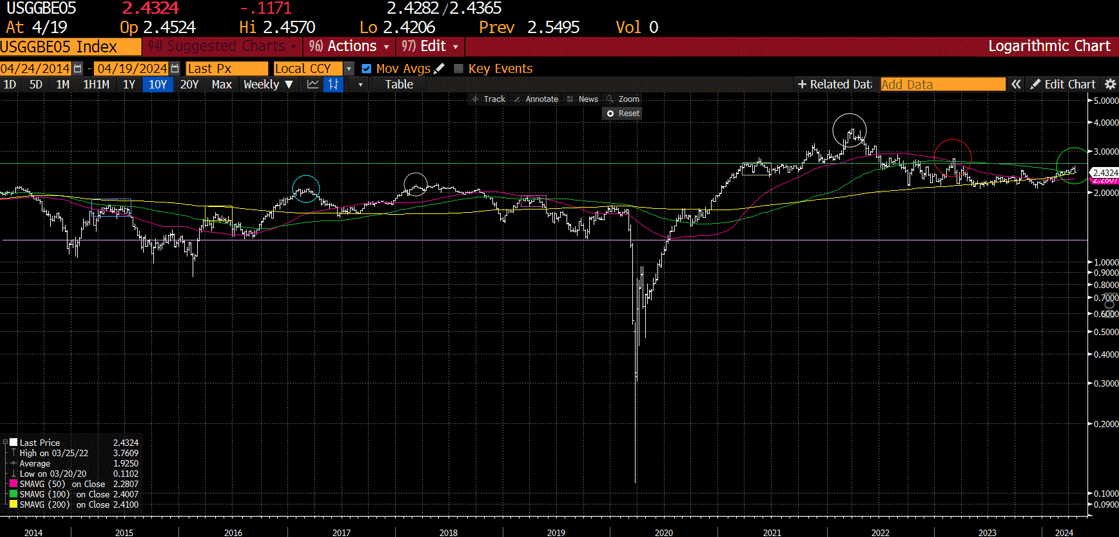Open the Weekly periodicity dropdown
This screenshot has height=537, width=1119.
click(x=268, y=84)
